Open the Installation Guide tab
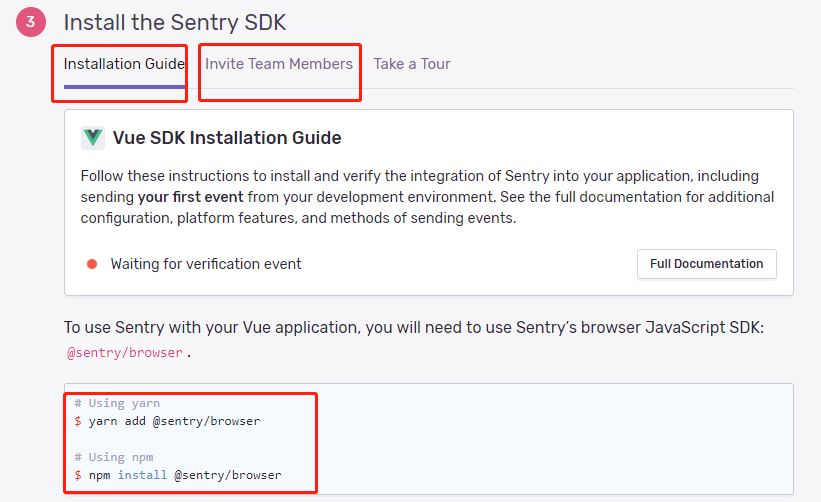 coord(124,64)
